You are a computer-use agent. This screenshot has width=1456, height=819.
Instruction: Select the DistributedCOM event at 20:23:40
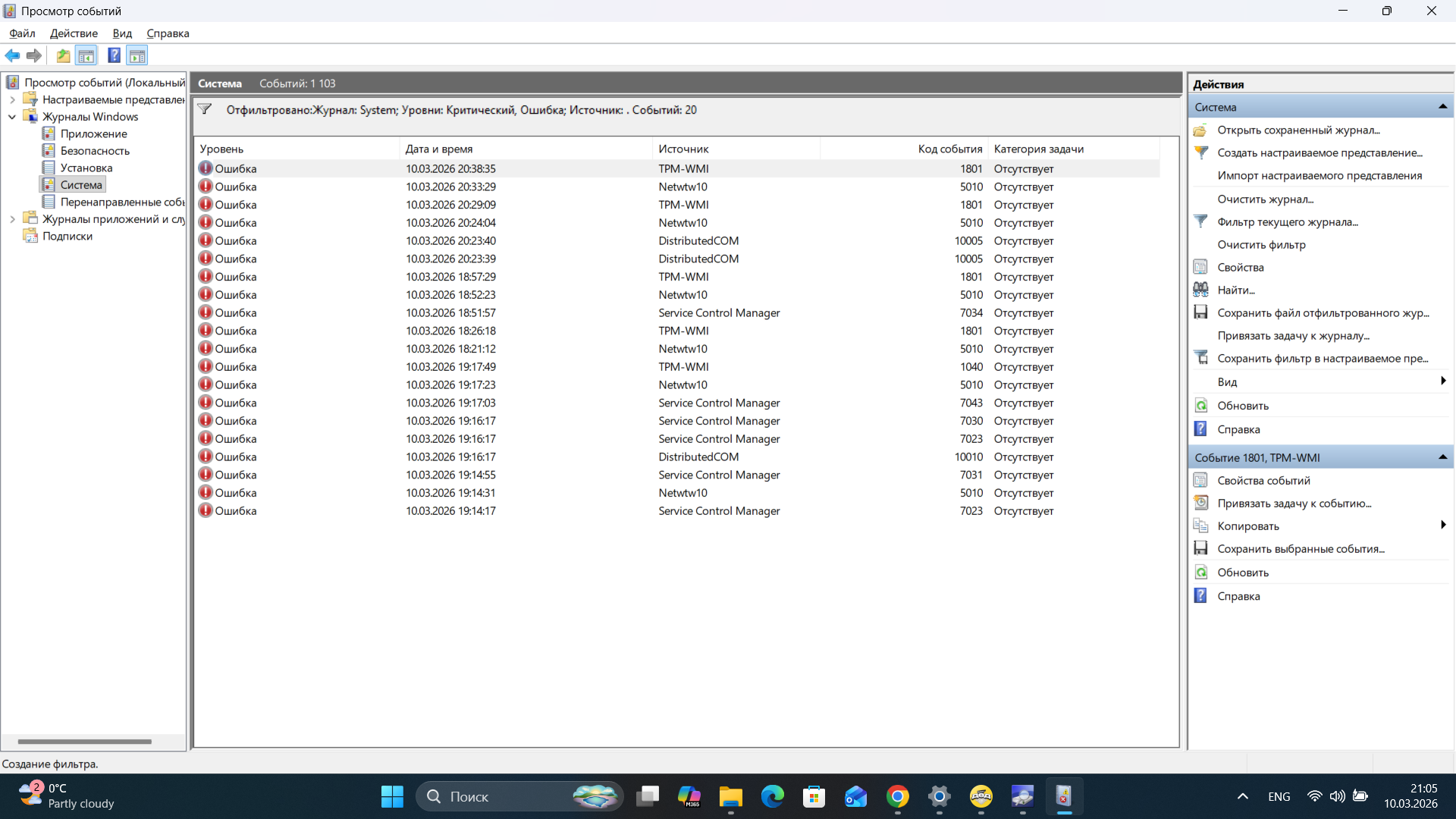677,240
